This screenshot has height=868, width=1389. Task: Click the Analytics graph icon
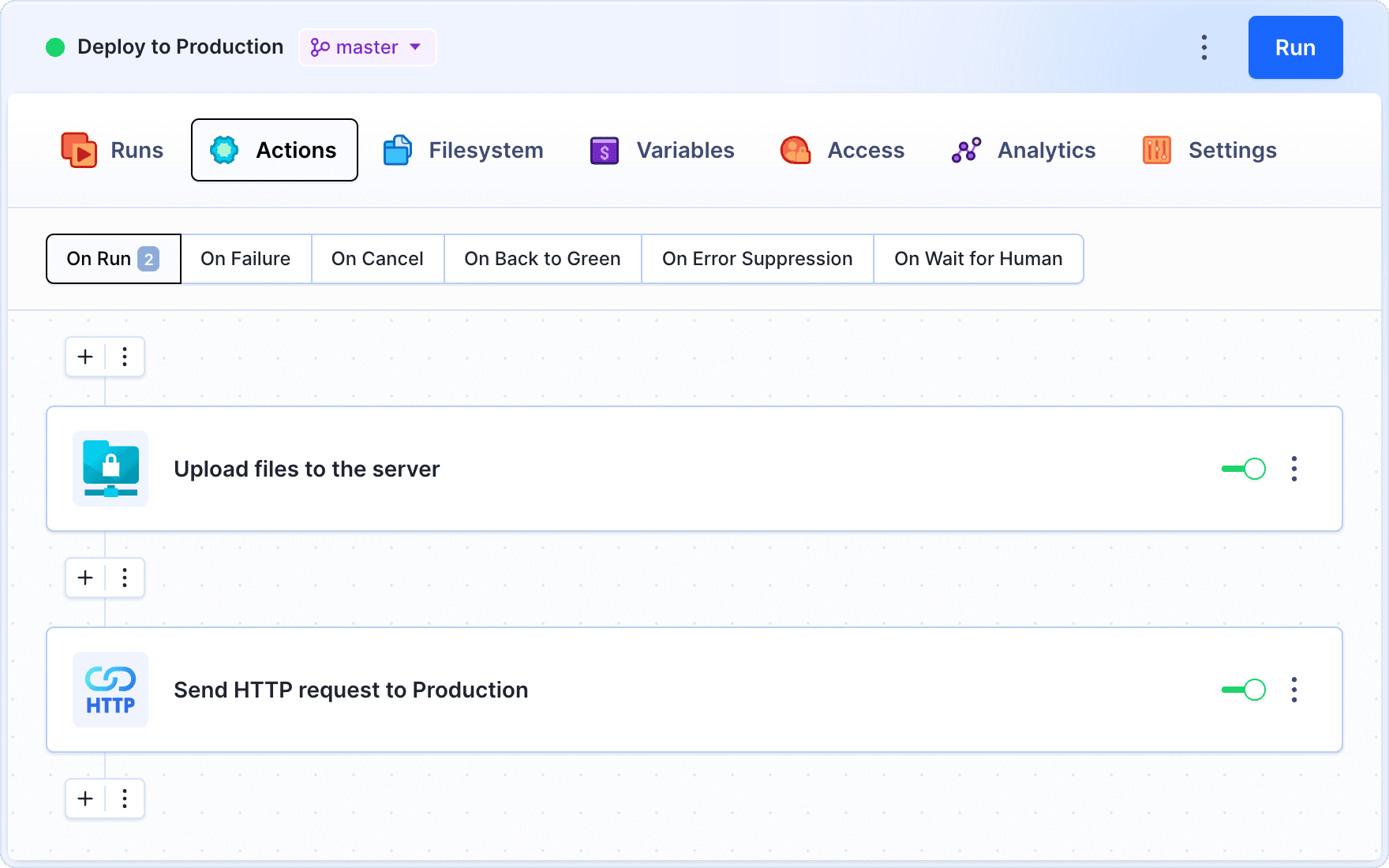967,150
